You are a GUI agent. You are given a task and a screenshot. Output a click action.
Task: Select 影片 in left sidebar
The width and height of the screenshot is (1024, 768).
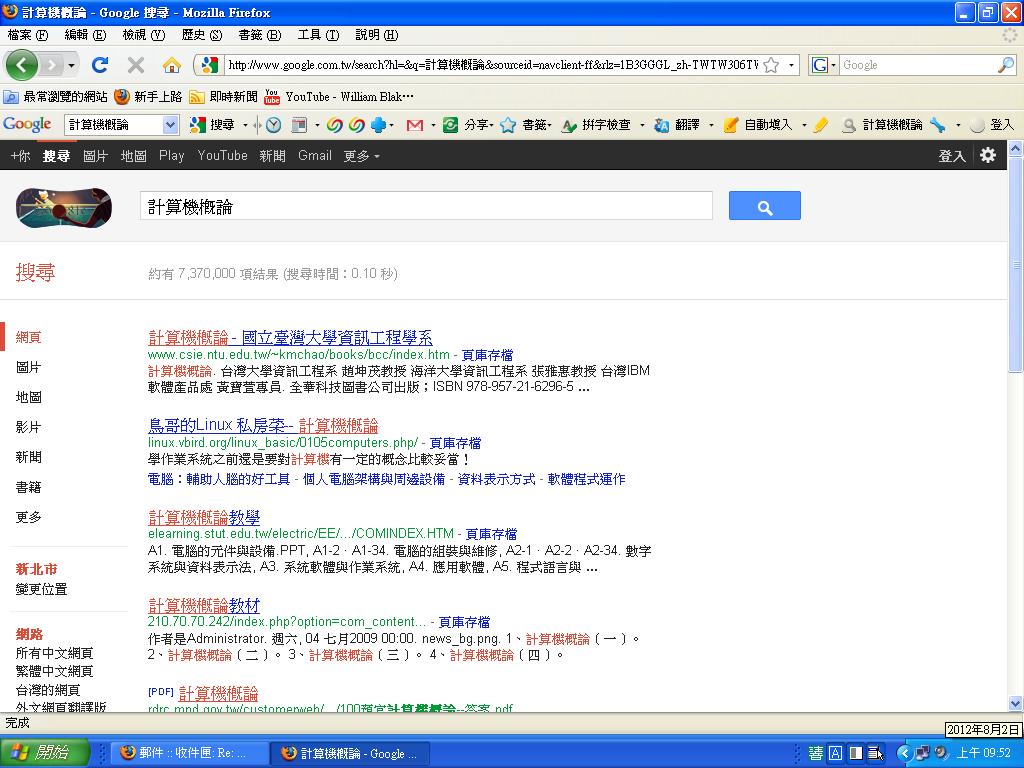[28, 427]
